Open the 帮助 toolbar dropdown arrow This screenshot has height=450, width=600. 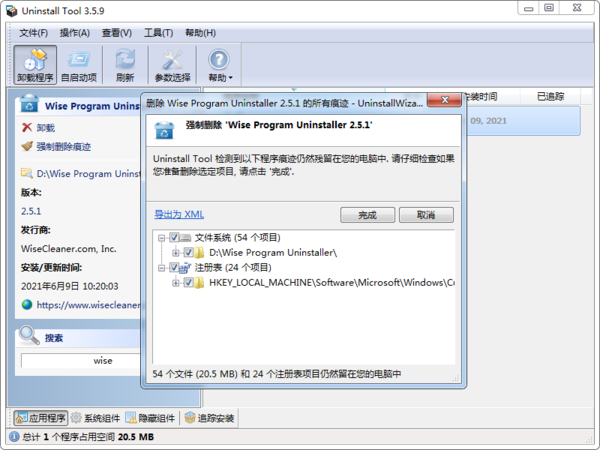[x=231, y=78]
